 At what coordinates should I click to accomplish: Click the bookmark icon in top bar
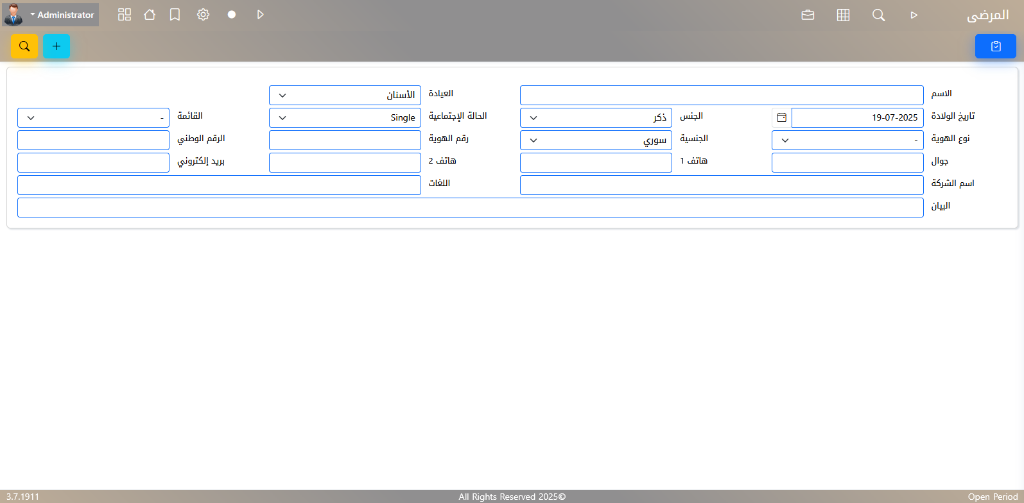point(175,15)
